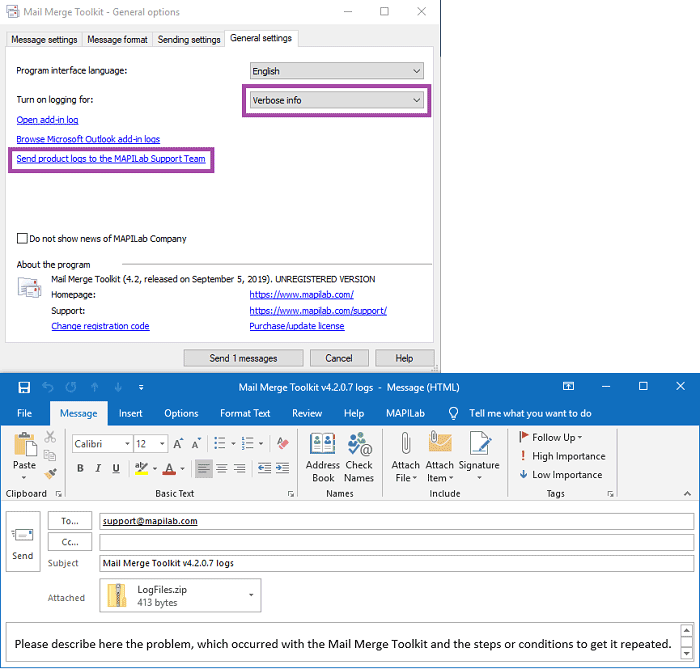
Task: Increase font size with the grow font icon
Action: pos(178,444)
